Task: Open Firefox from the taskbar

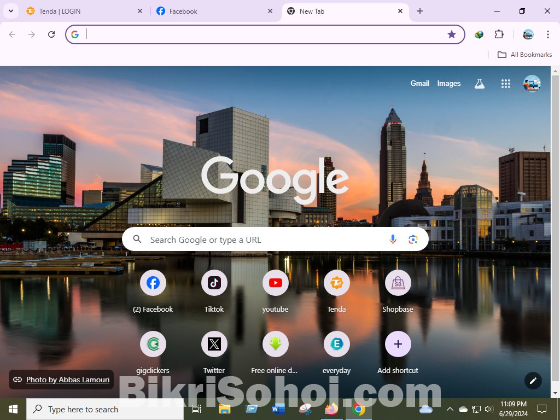Action: (332, 409)
